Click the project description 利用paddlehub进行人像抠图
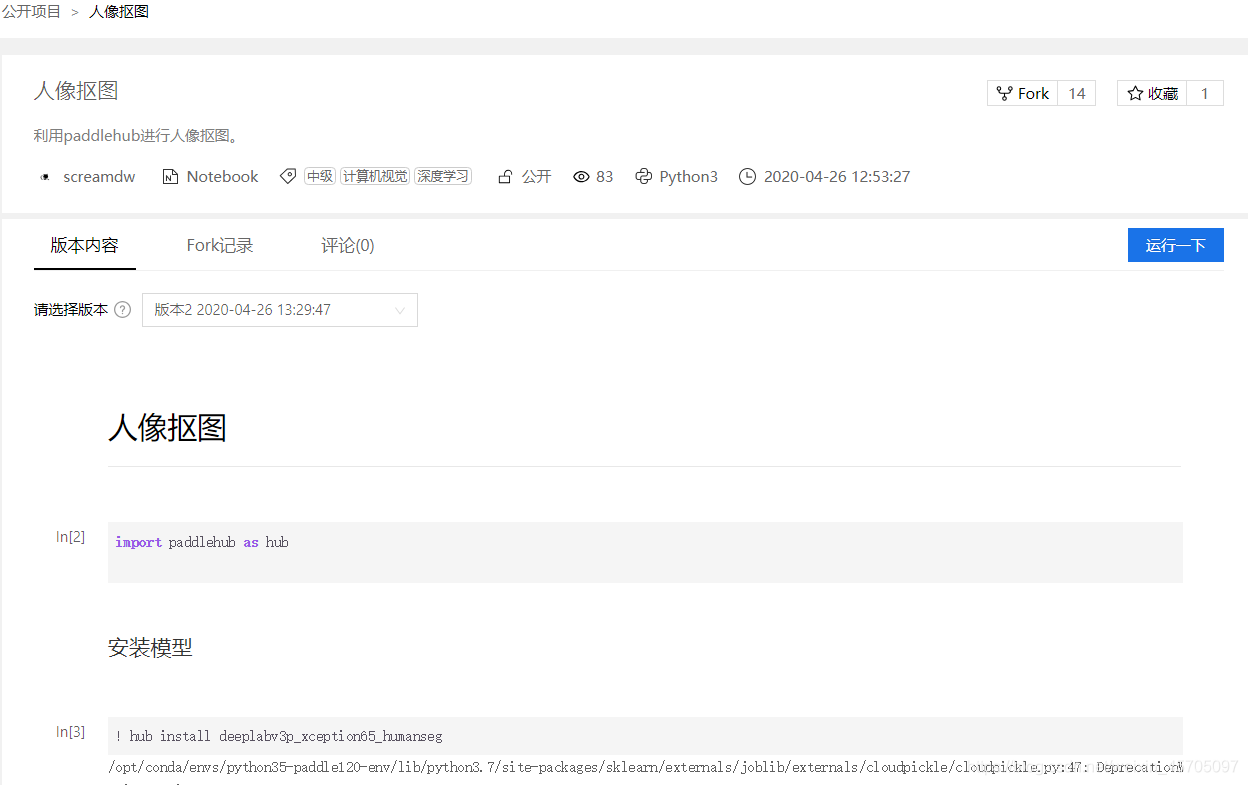1248x785 pixels. point(136,136)
